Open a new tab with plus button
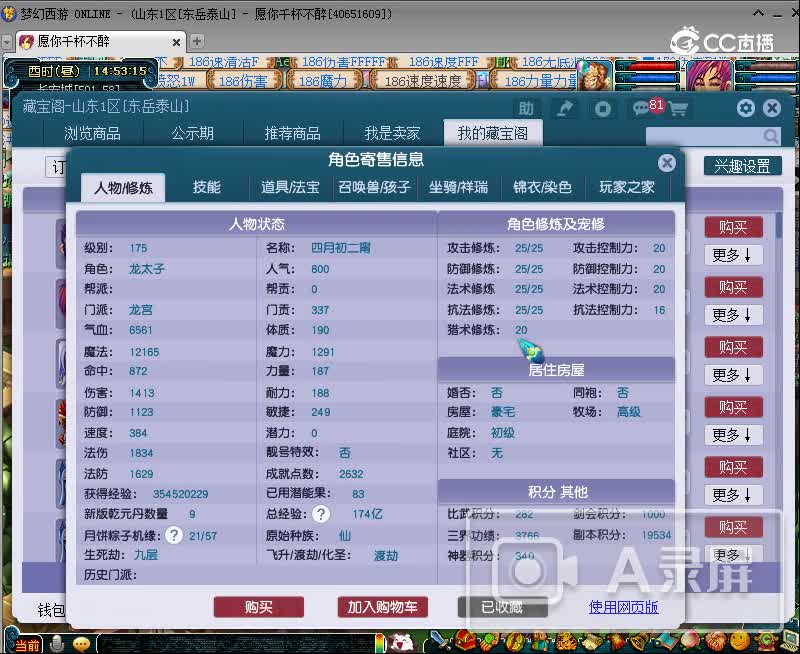The height and width of the screenshot is (654, 800). [197, 41]
